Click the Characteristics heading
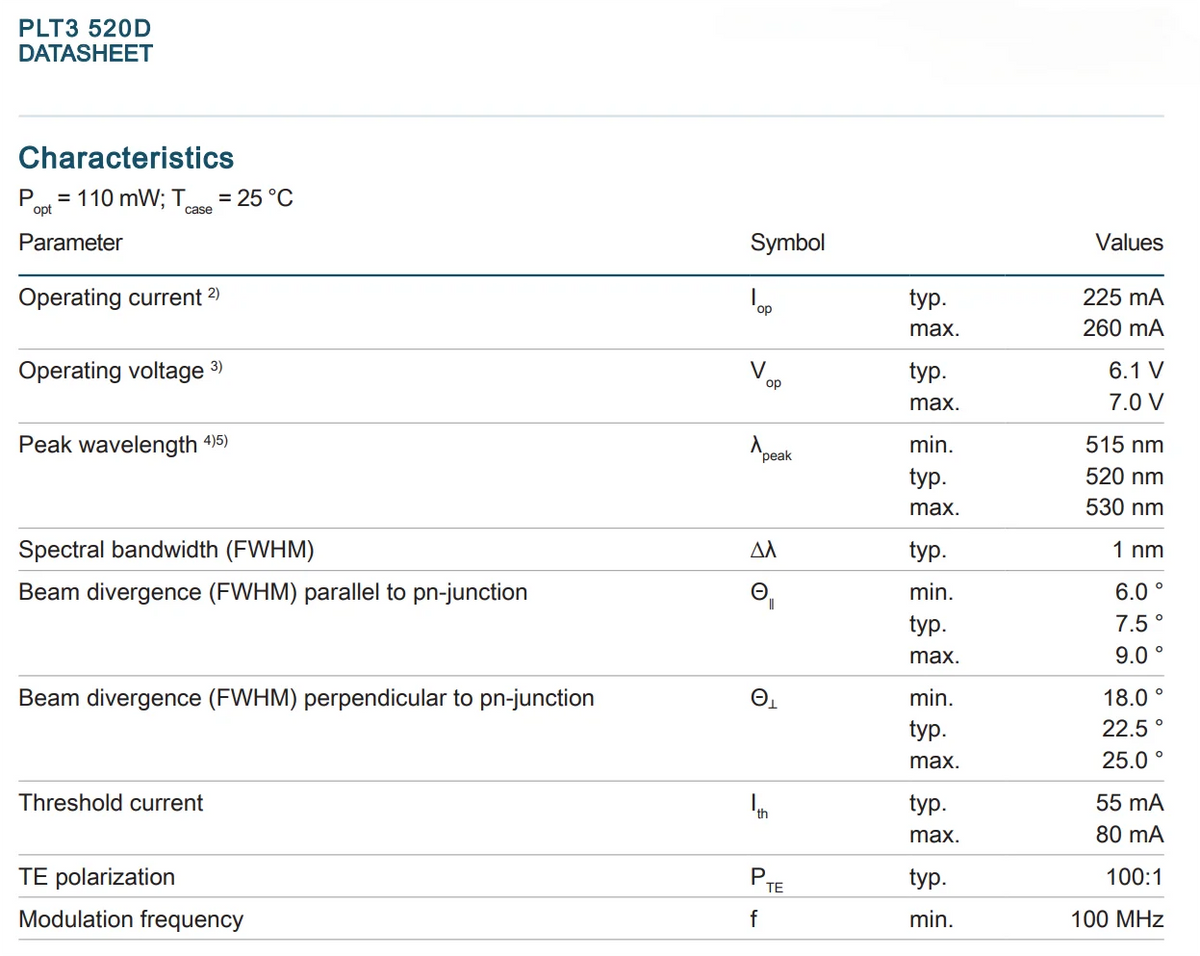Image resolution: width=1200 pixels, height=956 pixels. (x=126, y=158)
